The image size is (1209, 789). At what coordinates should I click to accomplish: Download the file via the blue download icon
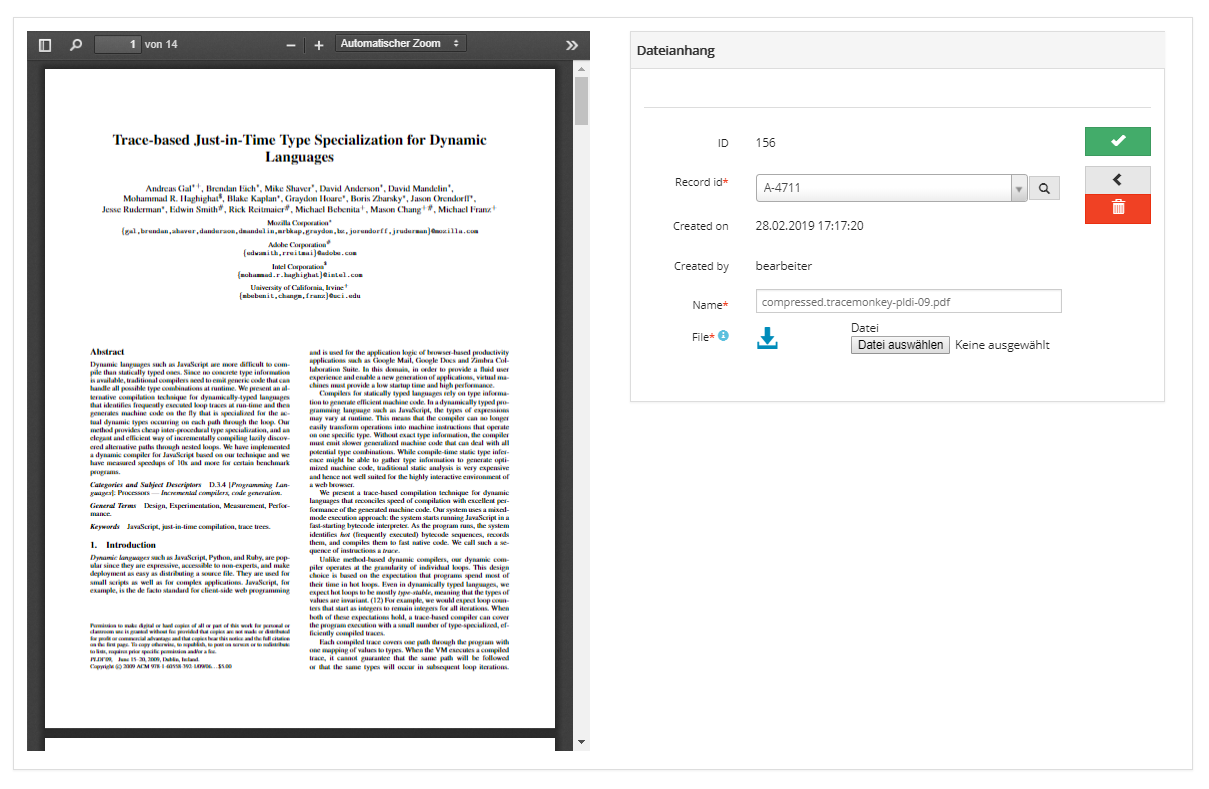[767, 339]
